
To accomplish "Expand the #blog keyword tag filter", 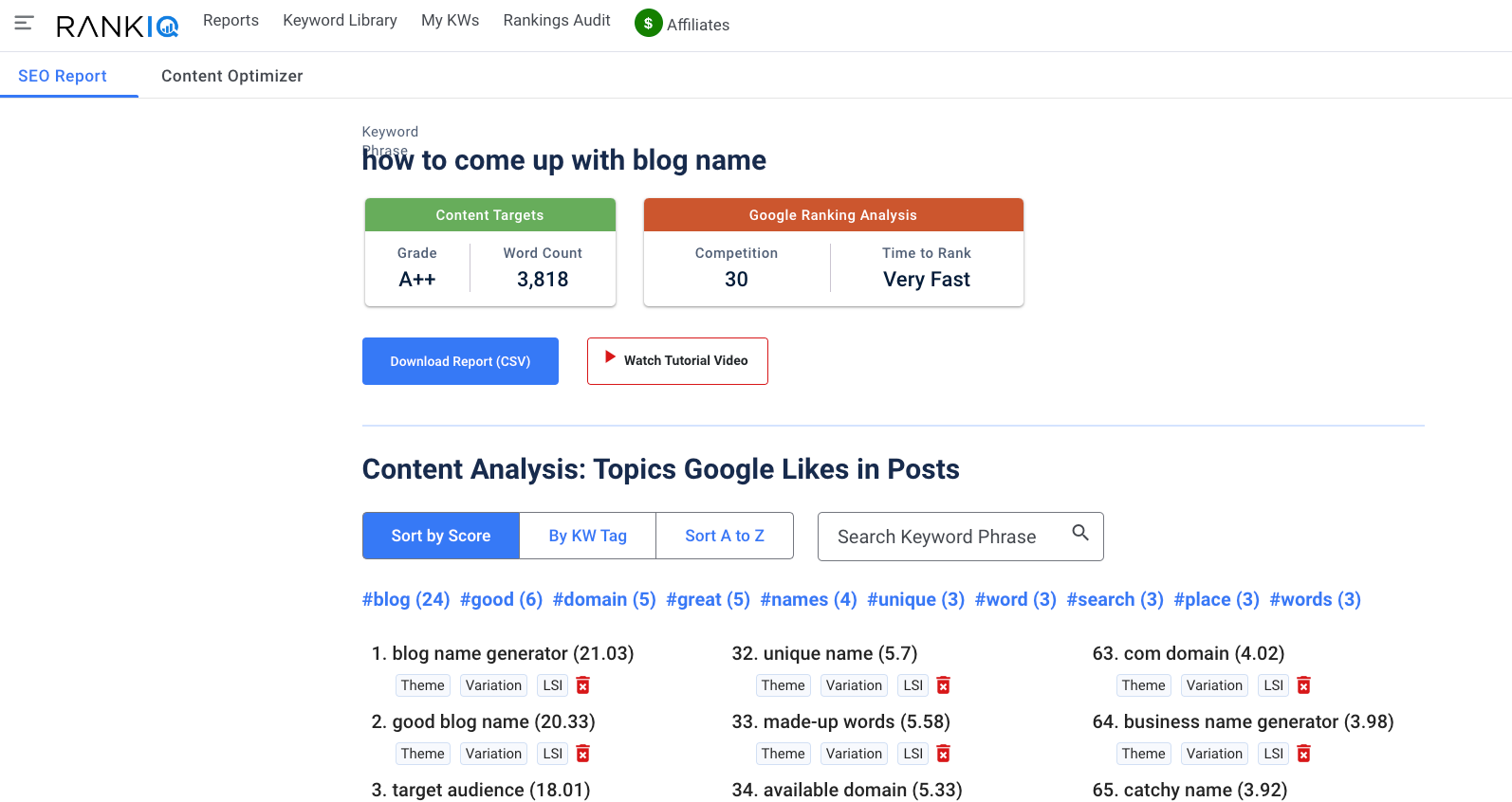I will (x=406, y=599).
